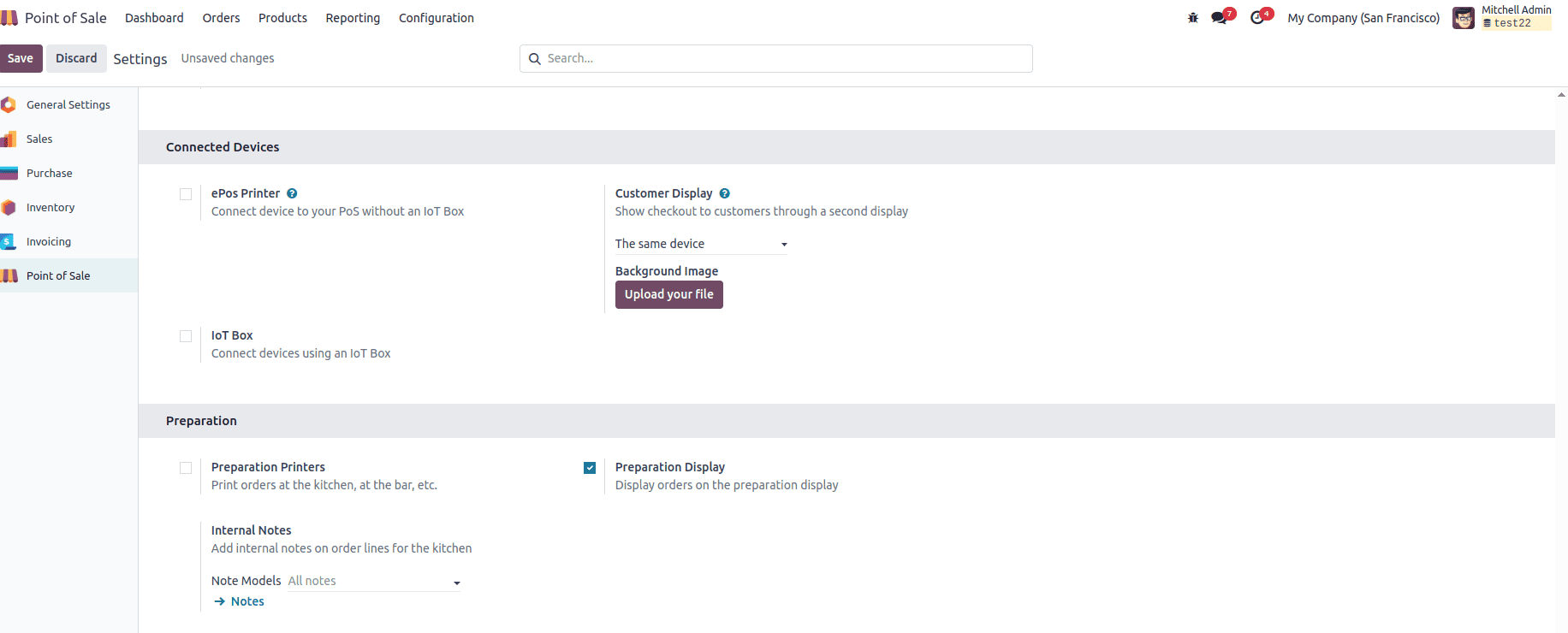Click the debug bug icon
Image resolution: width=1568 pixels, height=633 pixels.
pos(1193,18)
